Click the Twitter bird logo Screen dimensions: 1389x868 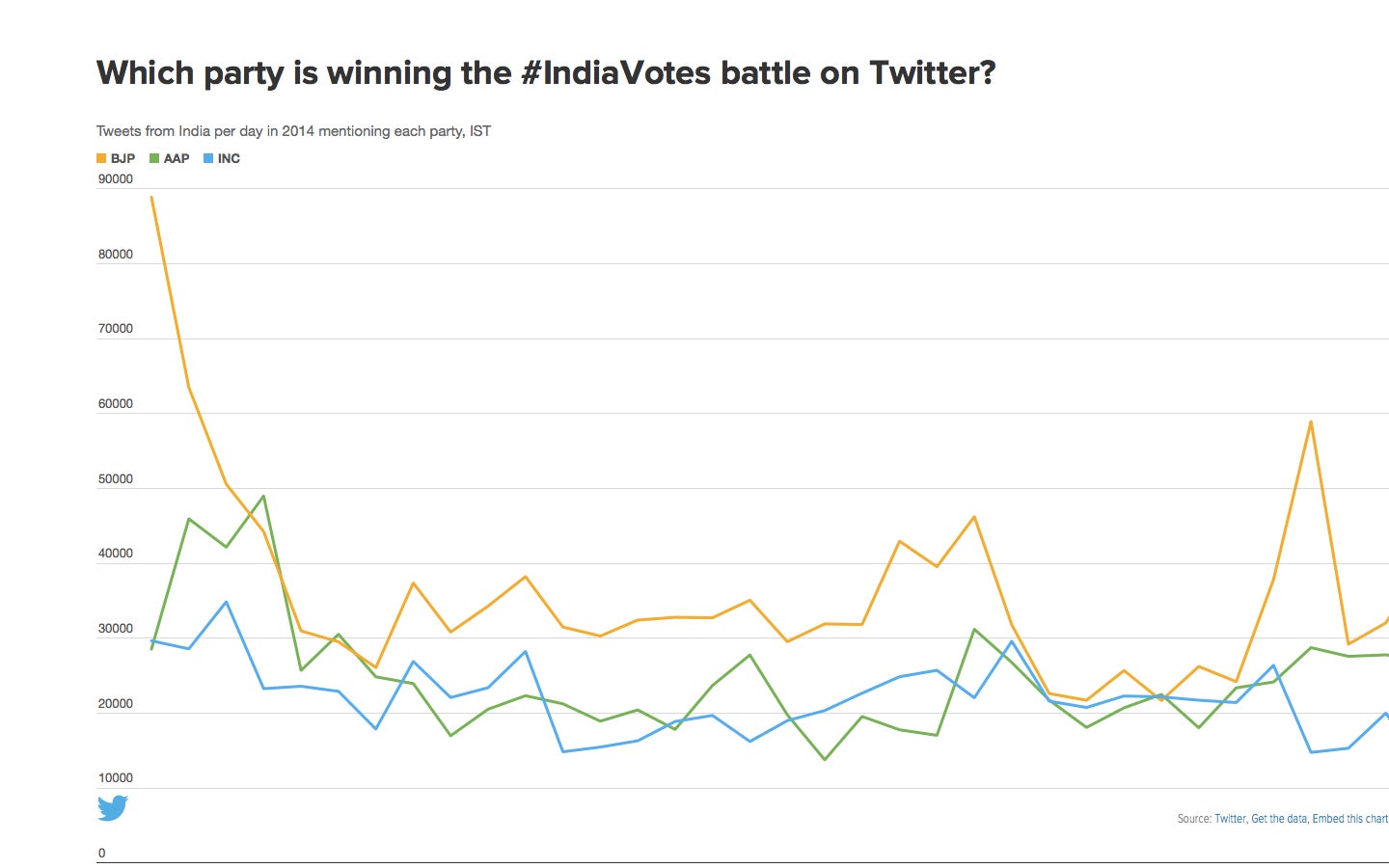[113, 807]
